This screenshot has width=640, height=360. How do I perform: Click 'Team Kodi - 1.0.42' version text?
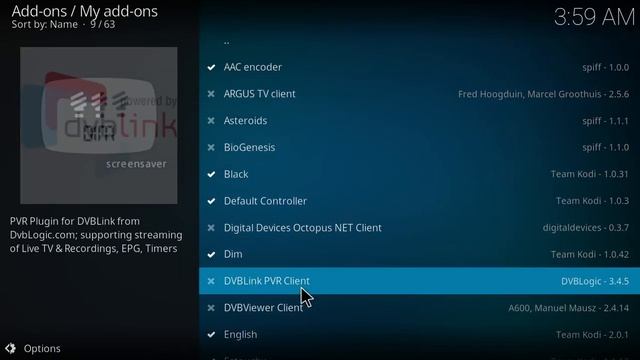[590, 255]
